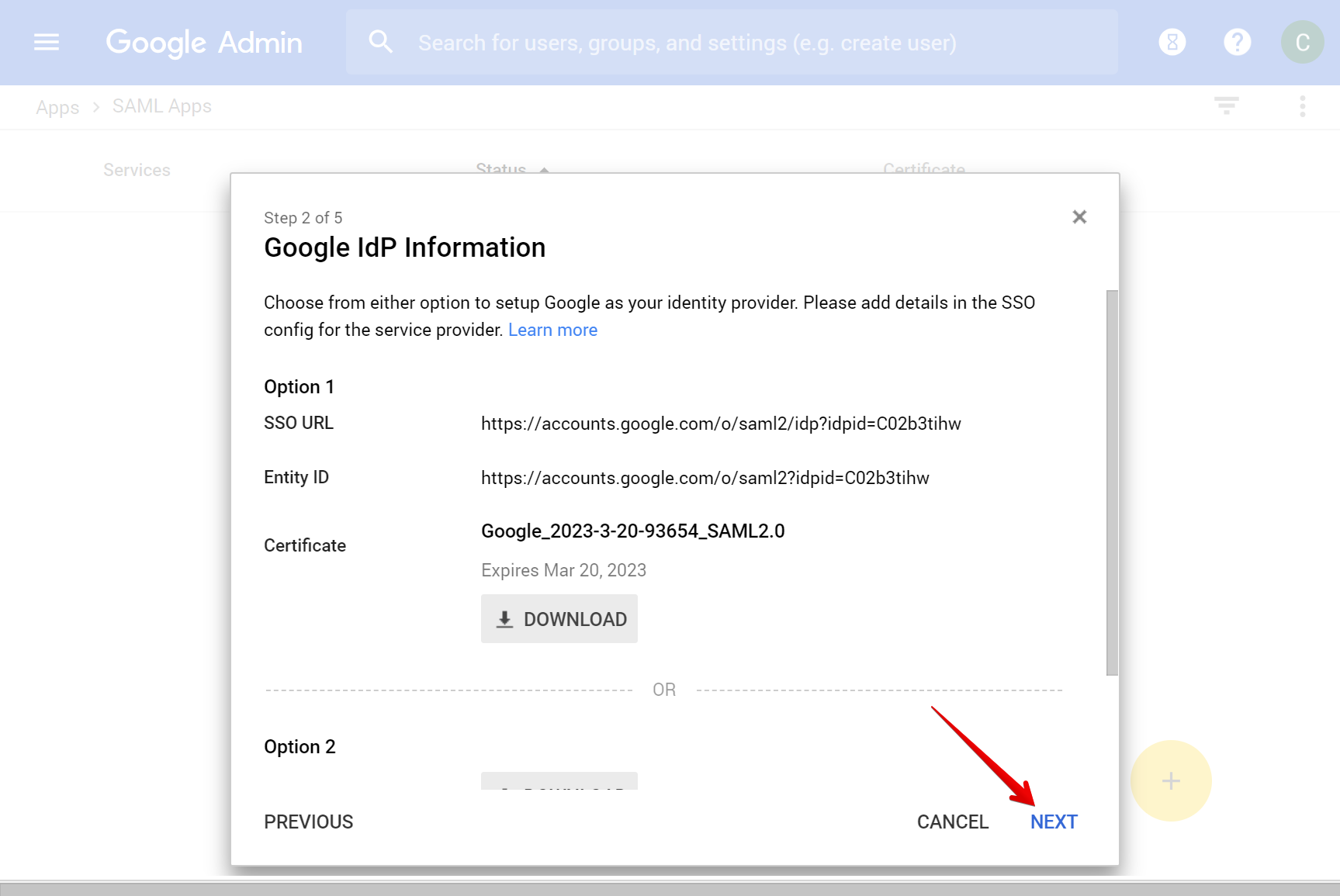Click the yellow add plus button
This screenshot has width=1340, height=896.
[x=1171, y=780]
